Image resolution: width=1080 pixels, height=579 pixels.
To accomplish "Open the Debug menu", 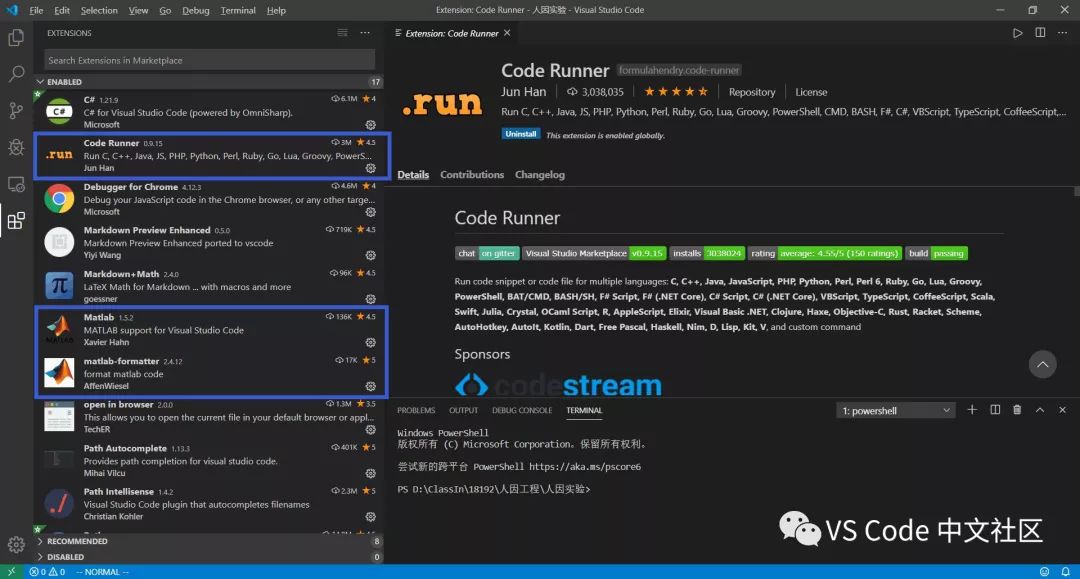I will (x=196, y=10).
